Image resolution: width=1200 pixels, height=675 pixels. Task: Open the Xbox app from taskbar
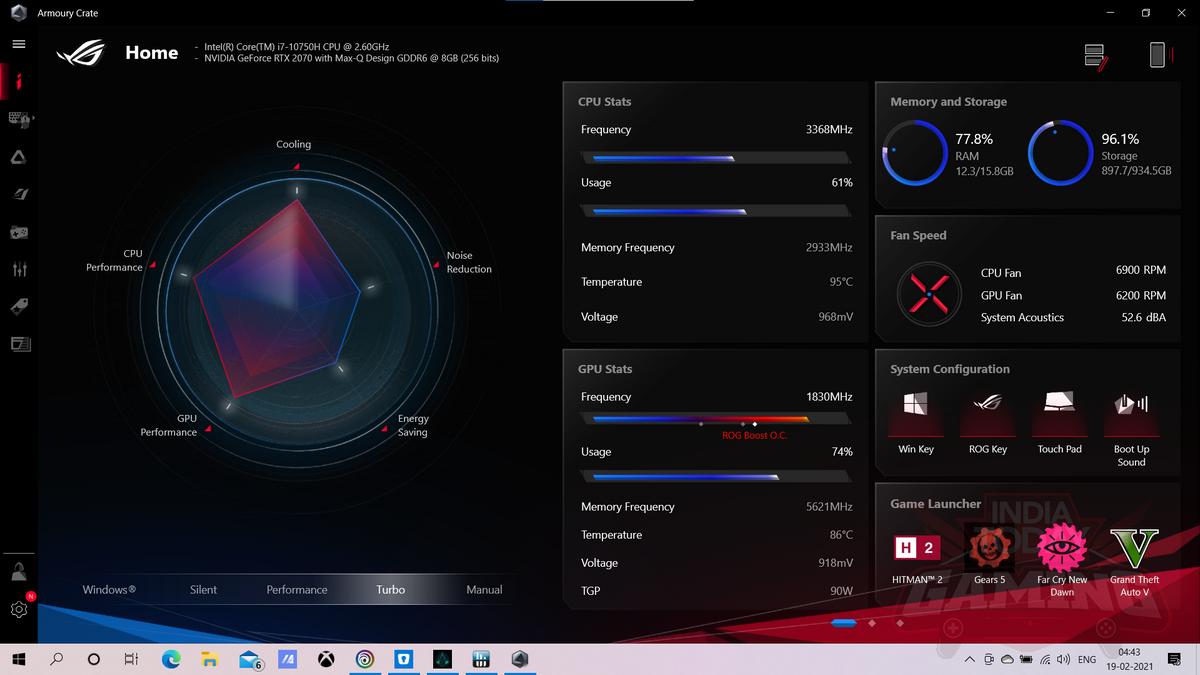click(x=326, y=659)
